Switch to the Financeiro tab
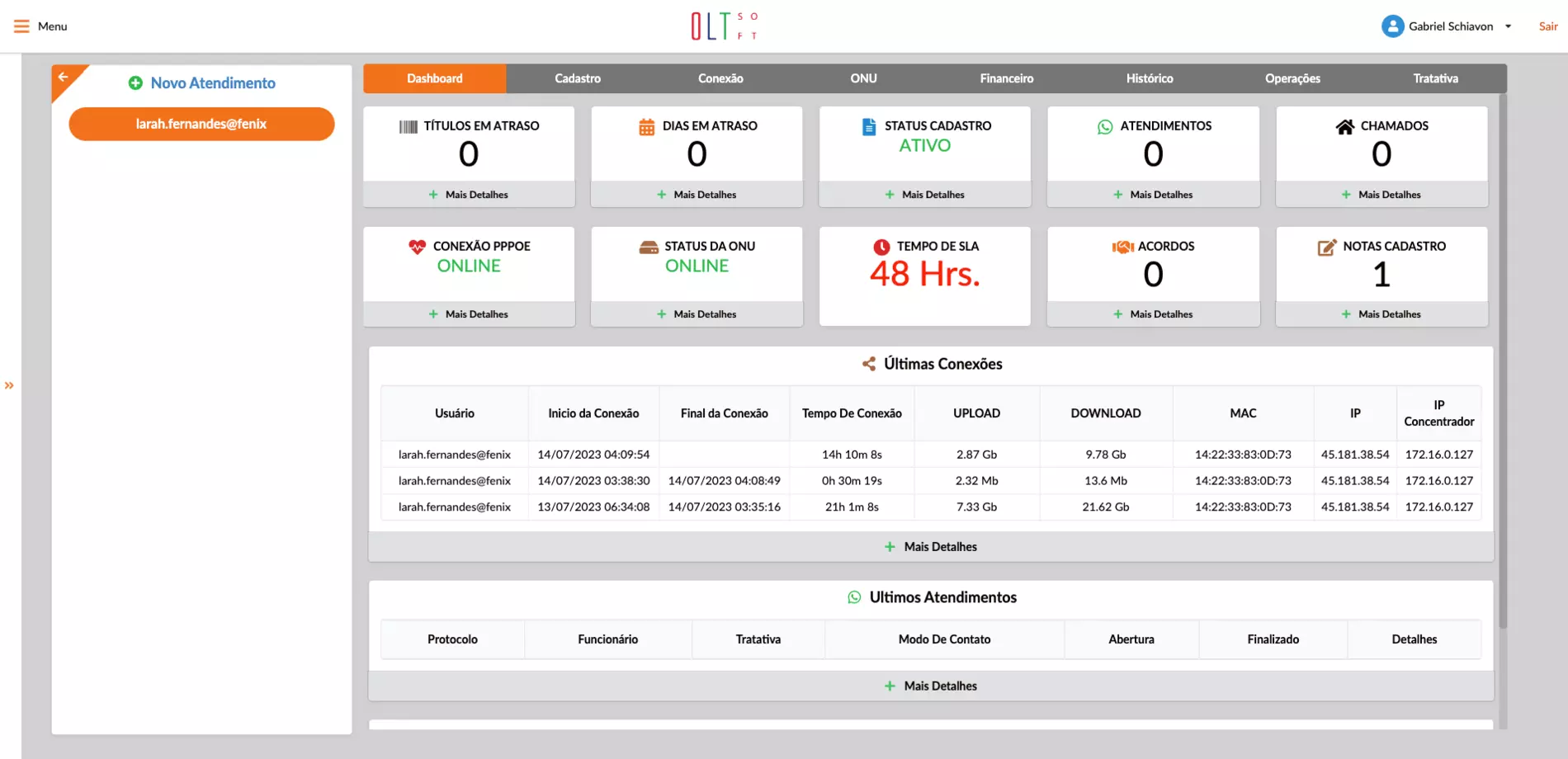This screenshot has height=759, width=1568. pos(1007,78)
